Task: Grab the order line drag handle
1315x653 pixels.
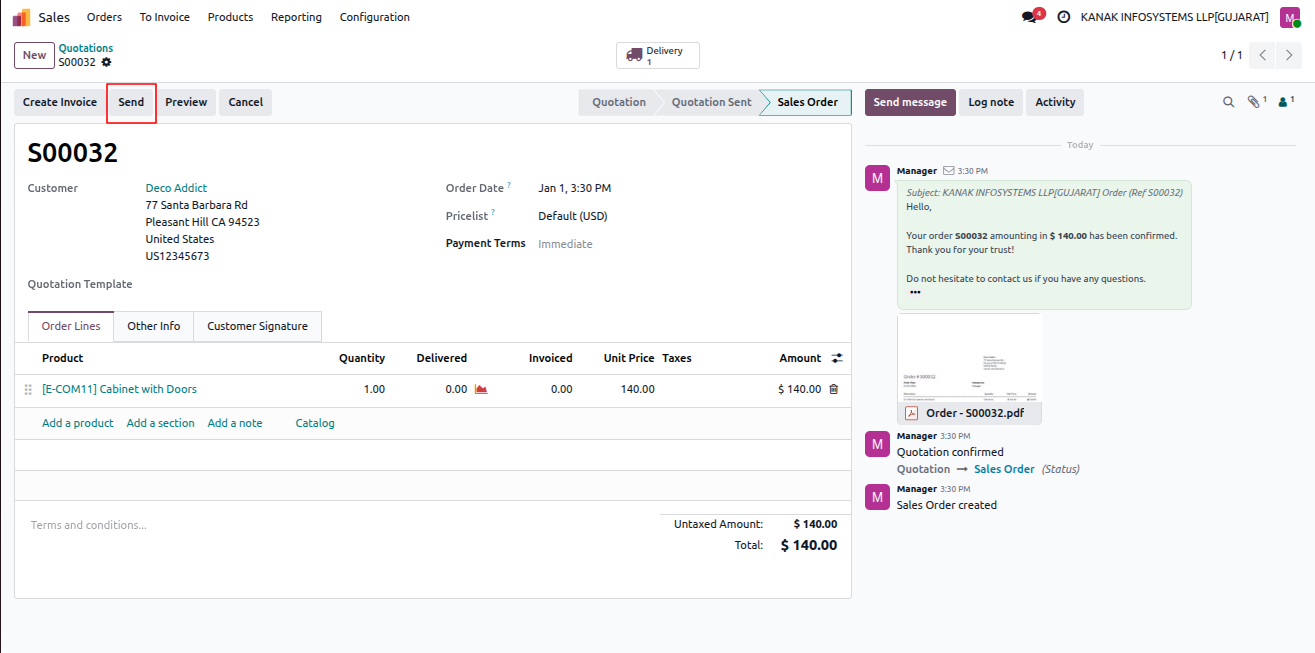Action: (x=28, y=389)
